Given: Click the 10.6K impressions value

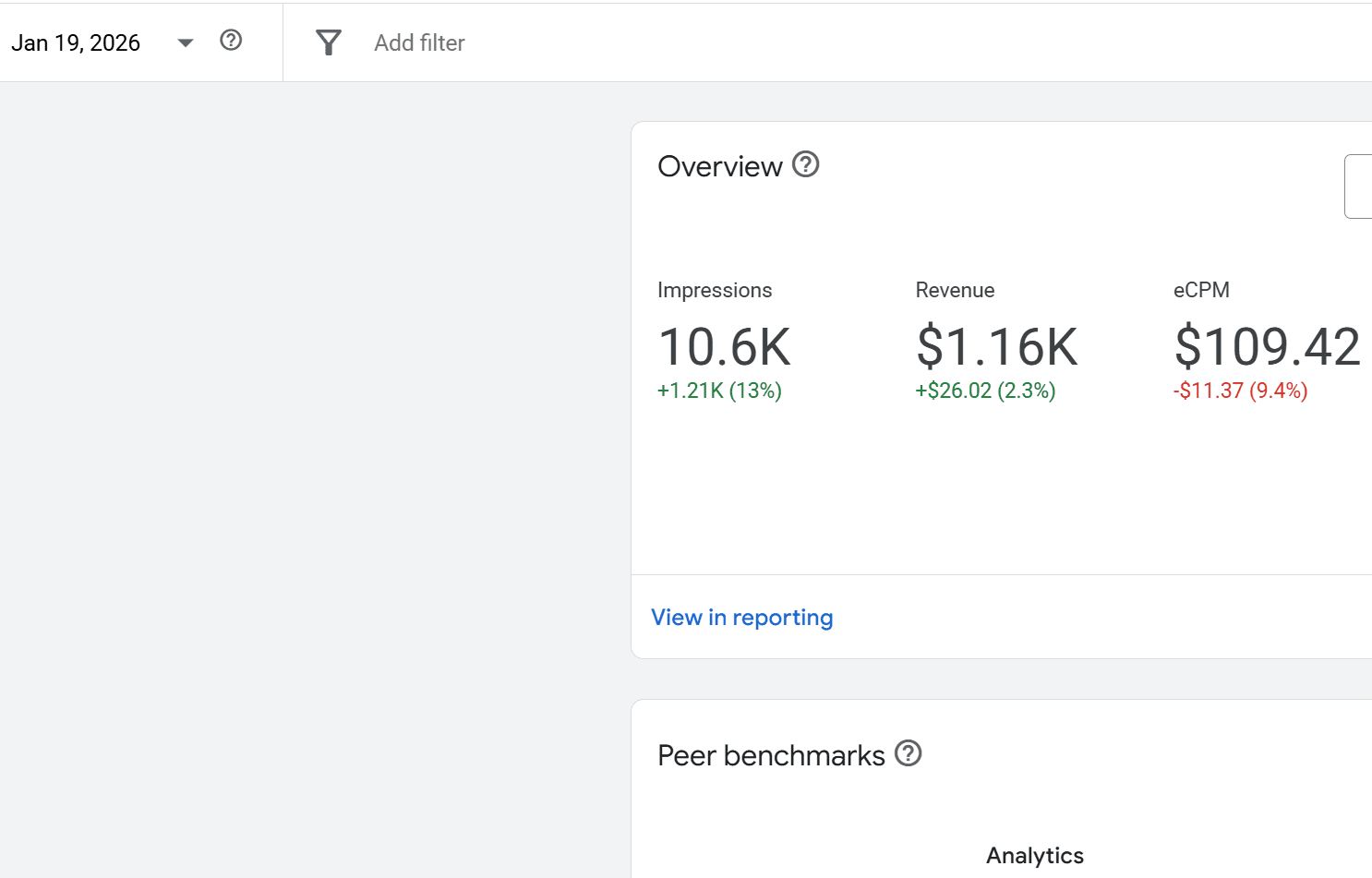Looking at the screenshot, I should pos(725,347).
